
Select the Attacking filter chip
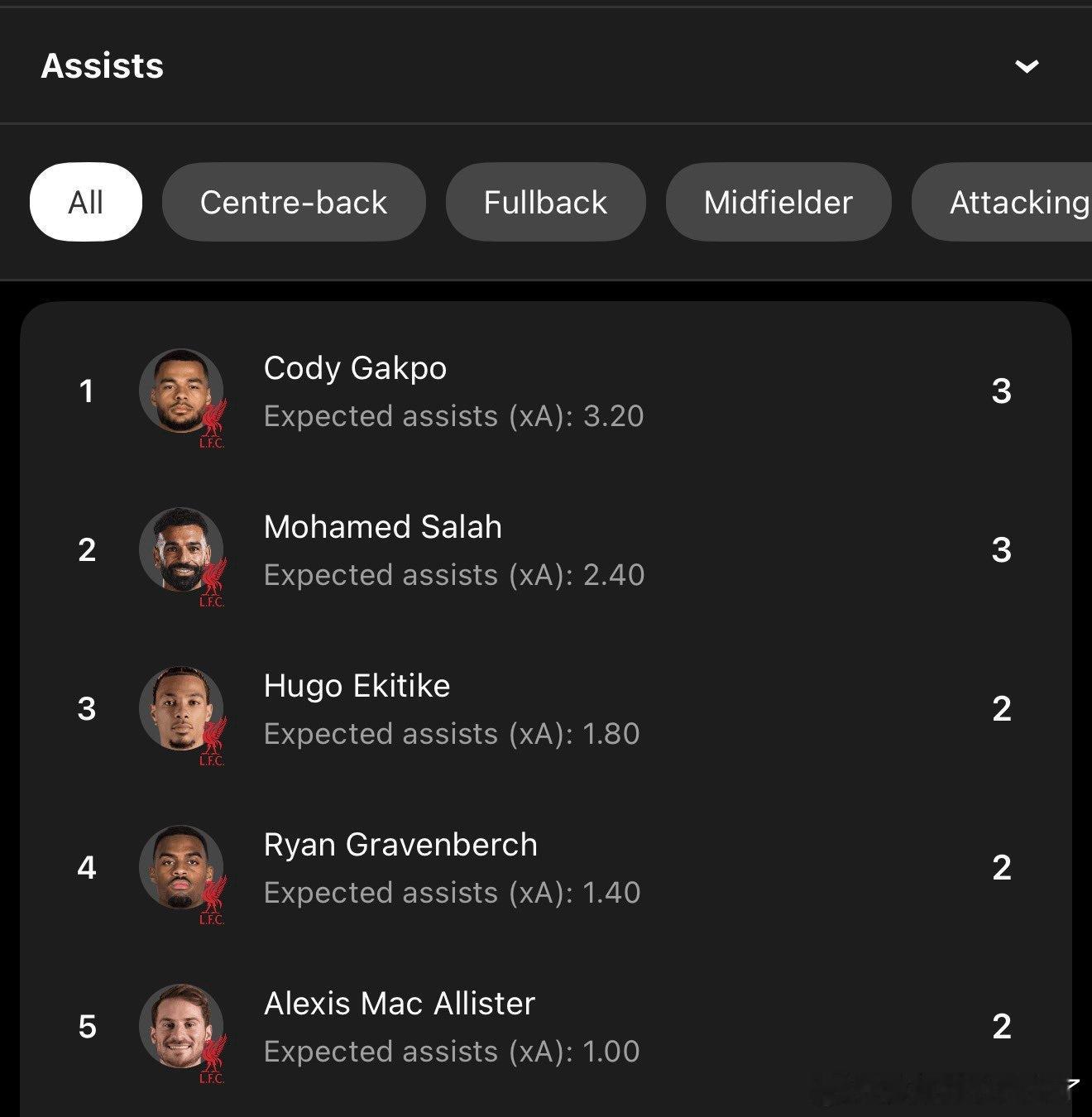point(1002,202)
